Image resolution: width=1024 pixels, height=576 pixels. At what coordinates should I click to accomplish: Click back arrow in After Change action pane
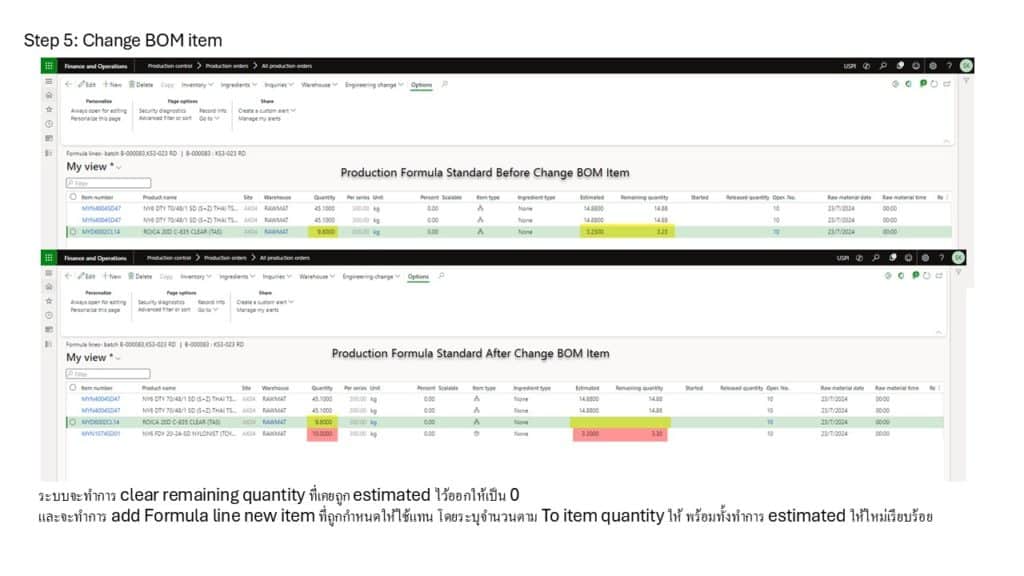[x=69, y=276]
